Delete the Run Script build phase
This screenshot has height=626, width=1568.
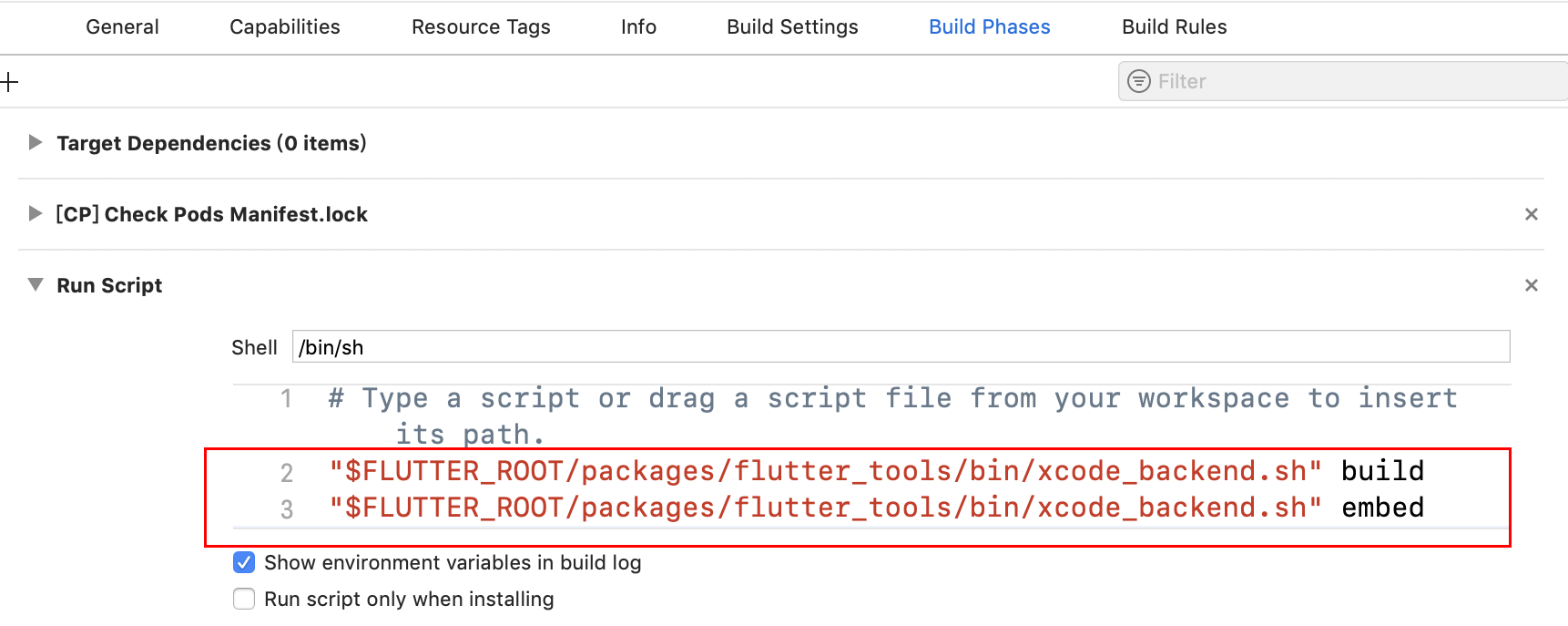(x=1531, y=285)
